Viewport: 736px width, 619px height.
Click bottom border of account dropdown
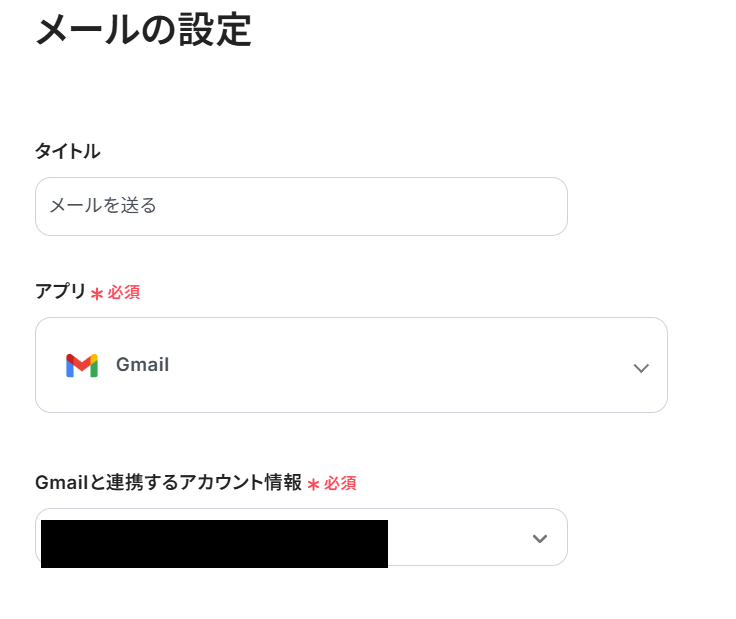[x=300, y=565]
